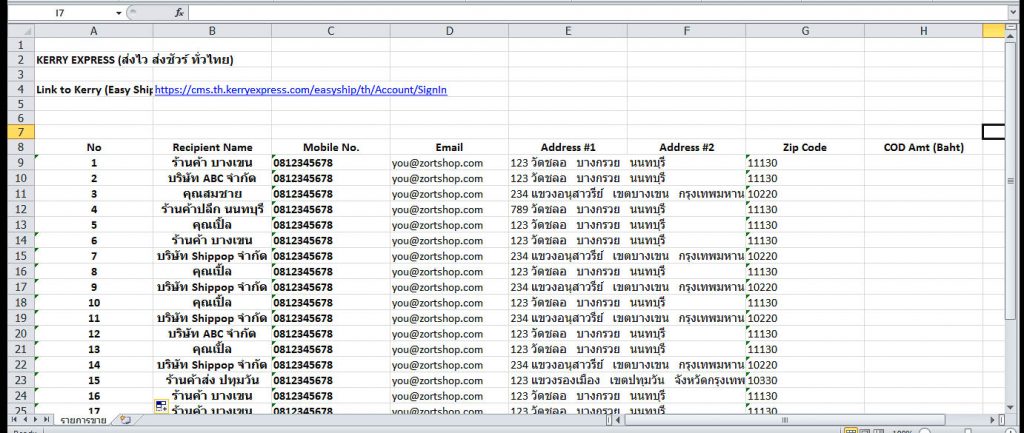1024x433 pixels.
Task: Open the Name Box dropdown arrow
Action: tap(119, 13)
